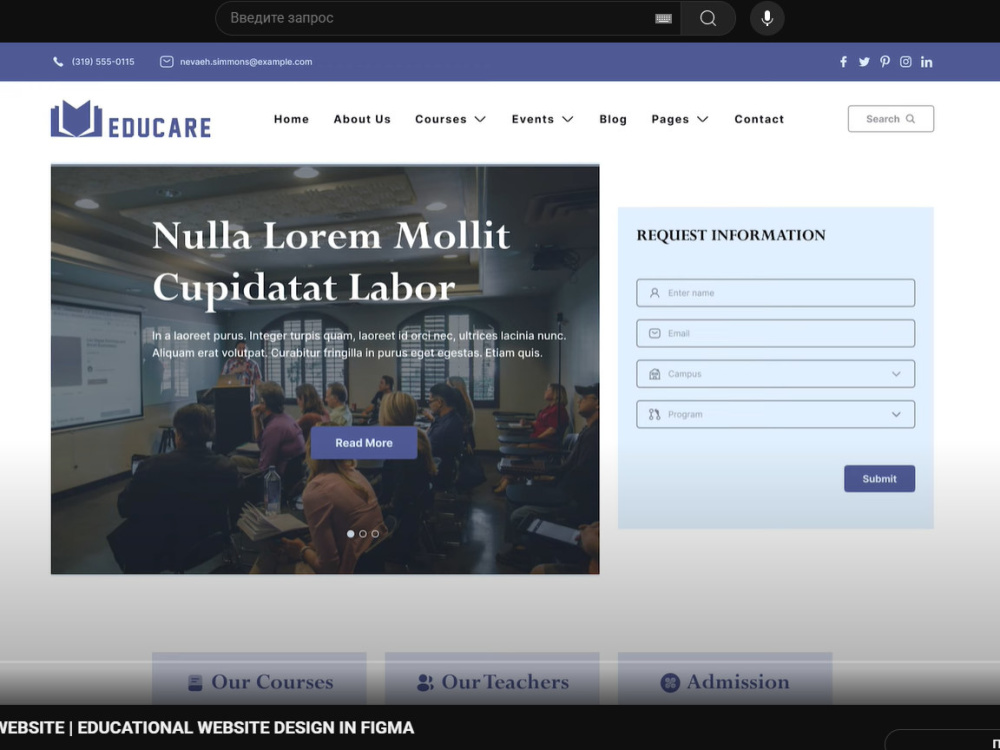Select the first carousel slide dot
Viewport: 1000px width, 750px height.
350,534
